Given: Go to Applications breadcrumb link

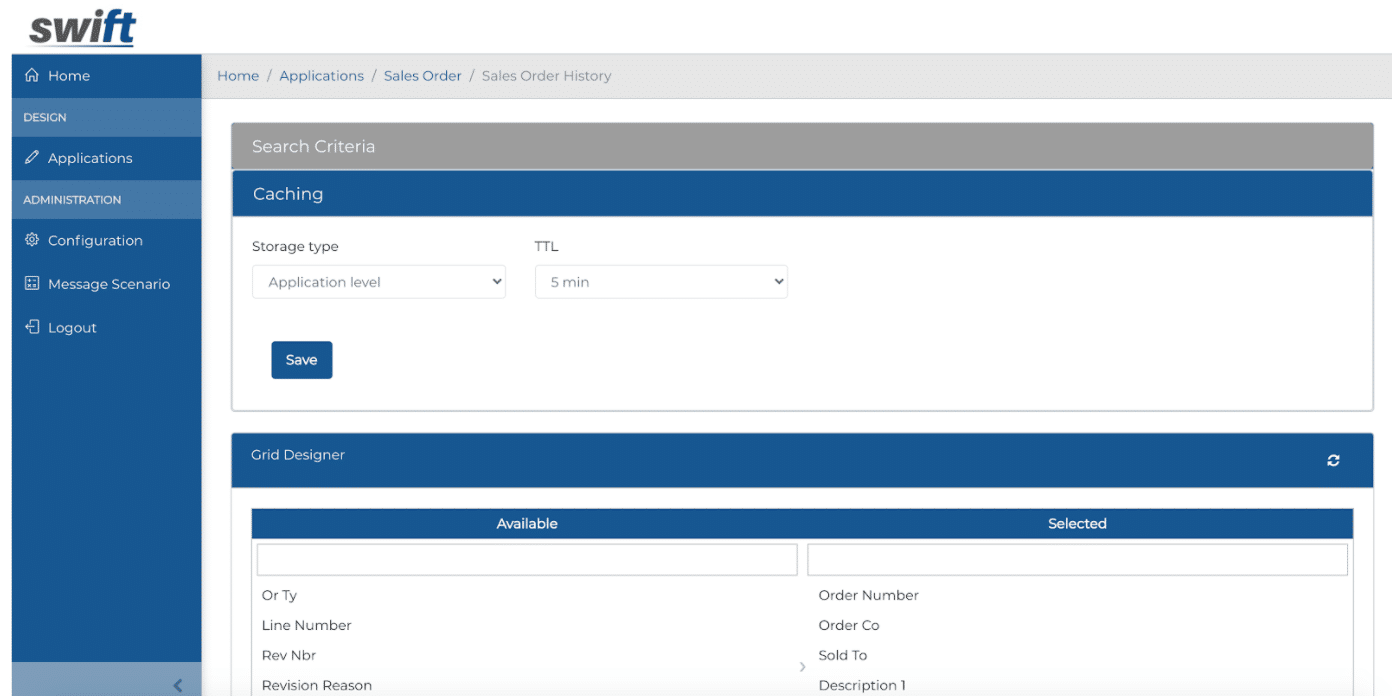Looking at the screenshot, I should [x=322, y=76].
